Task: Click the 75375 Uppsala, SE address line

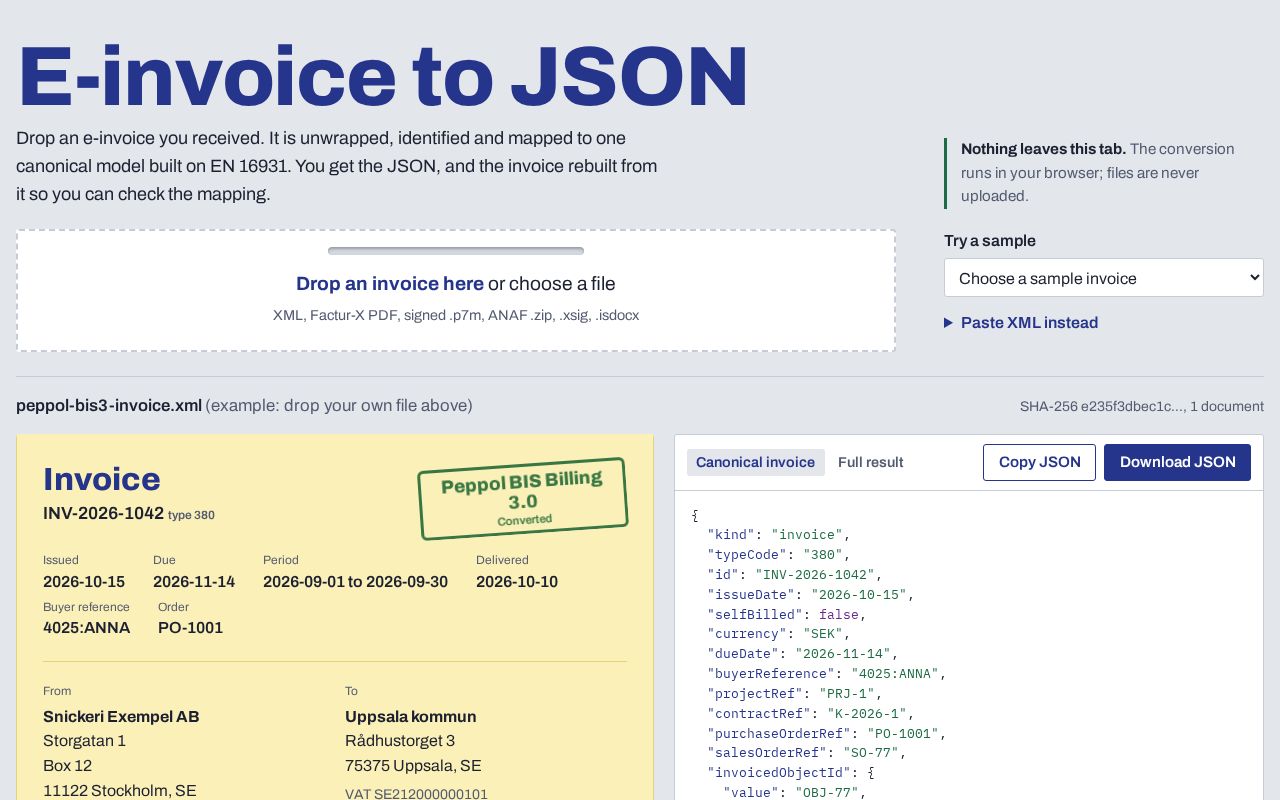Action: pyautogui.click(x=413, y=766)
